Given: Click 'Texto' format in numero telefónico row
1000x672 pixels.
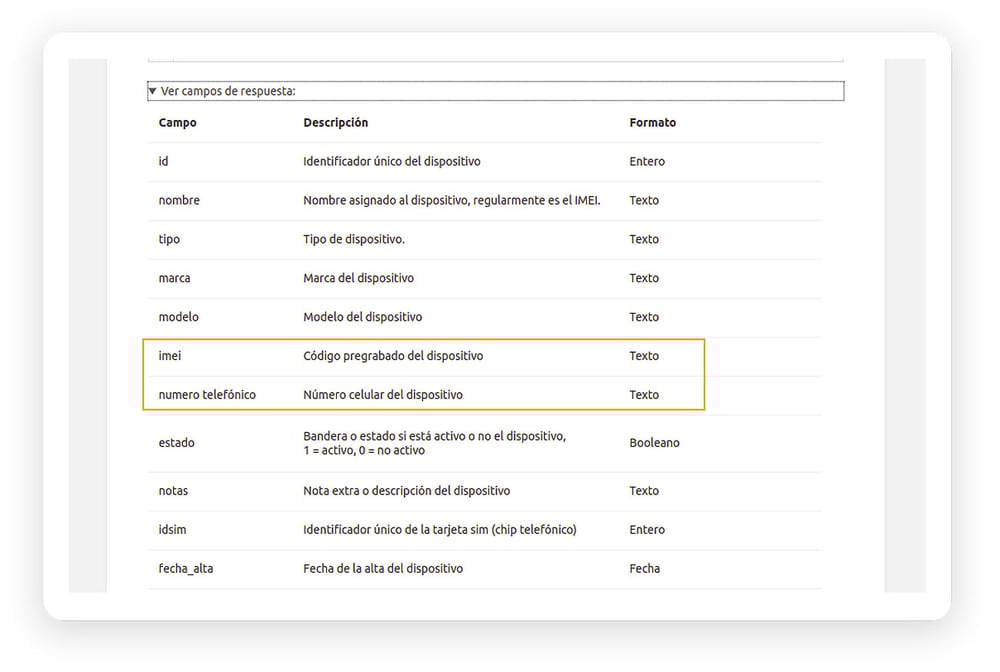Looking at the screenshot, I should [643, 395].
